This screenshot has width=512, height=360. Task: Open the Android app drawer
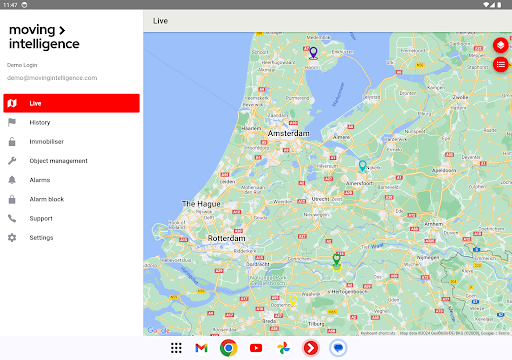176,348
